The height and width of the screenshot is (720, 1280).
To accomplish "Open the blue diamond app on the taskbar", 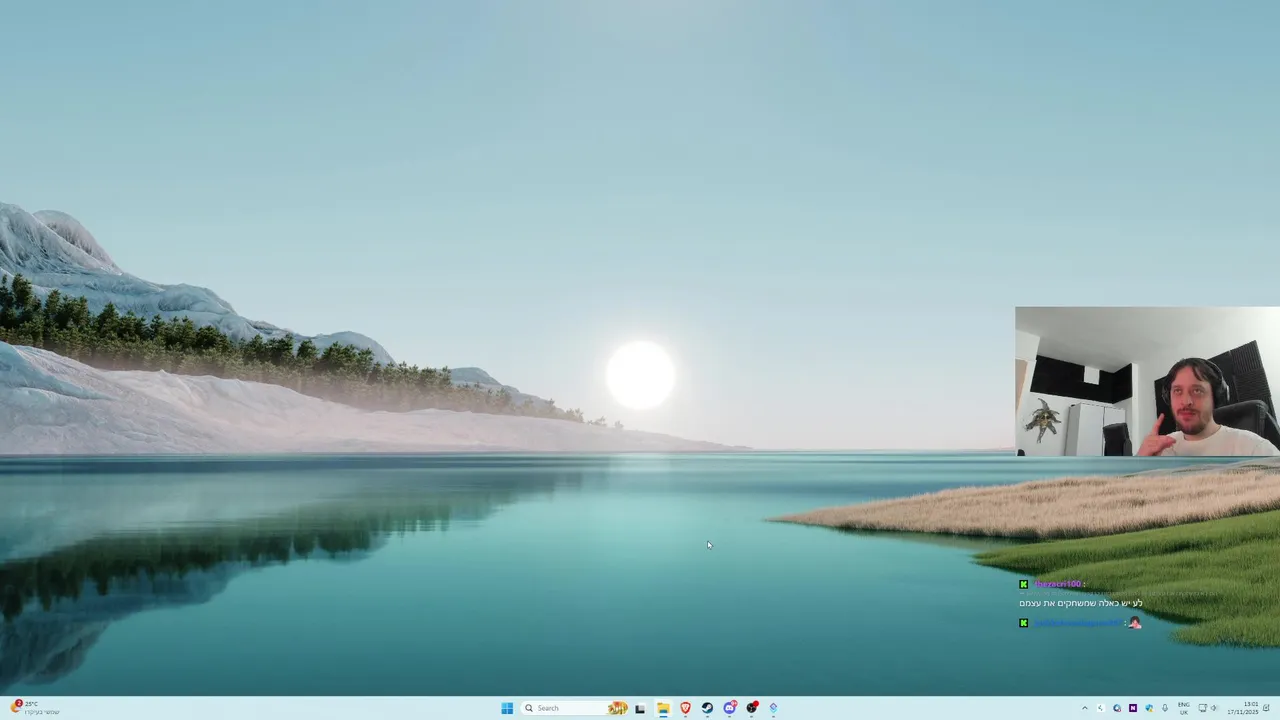I will (x=773, y=708).
